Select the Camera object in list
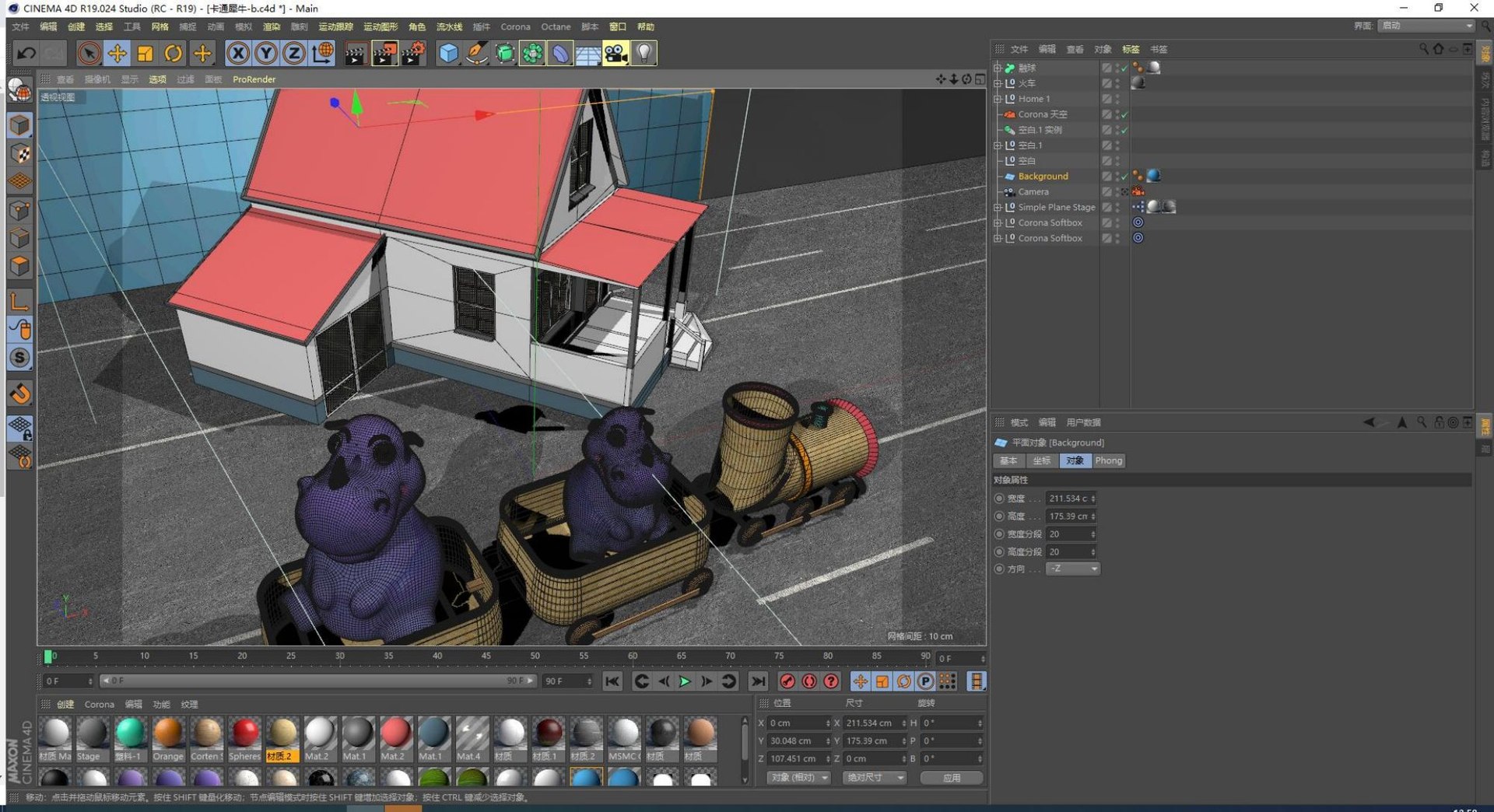The image size is (1494, 812). [1033, 192]
